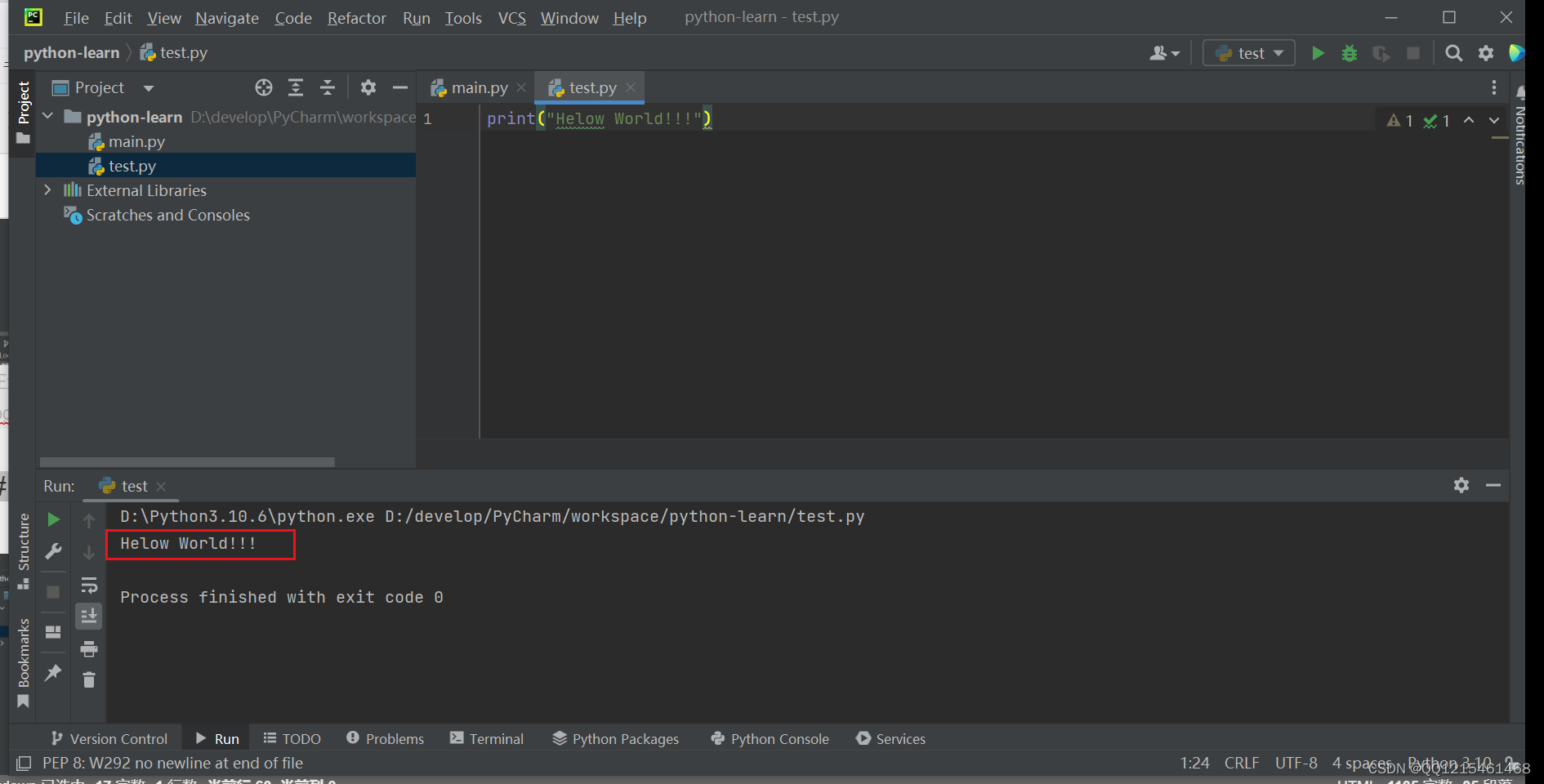The width and height of the screenshot is (1544, 784).
Task: Collapse the python-learn project folder
Action: [x=48, y=116]
